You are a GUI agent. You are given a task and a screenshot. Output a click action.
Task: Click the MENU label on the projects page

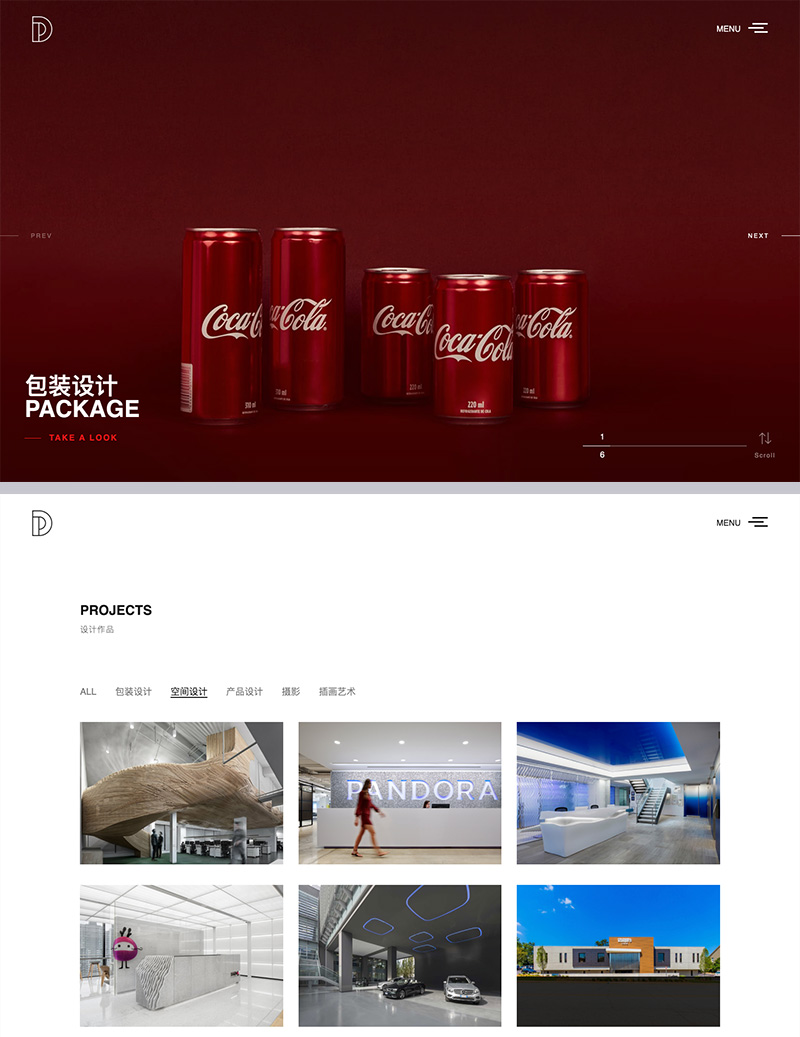coord(728,523)
